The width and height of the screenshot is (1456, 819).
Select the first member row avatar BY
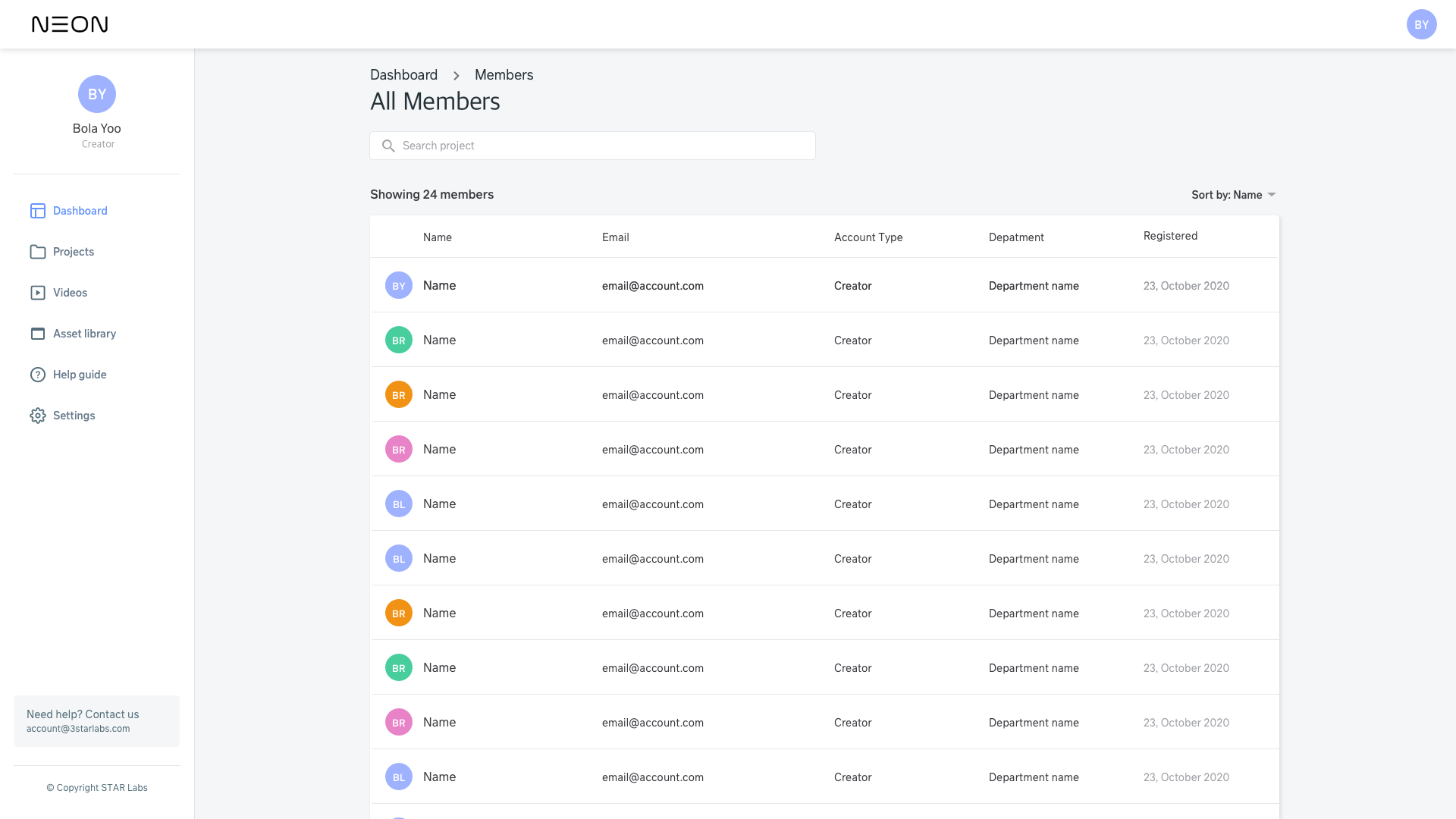[399, 286]
